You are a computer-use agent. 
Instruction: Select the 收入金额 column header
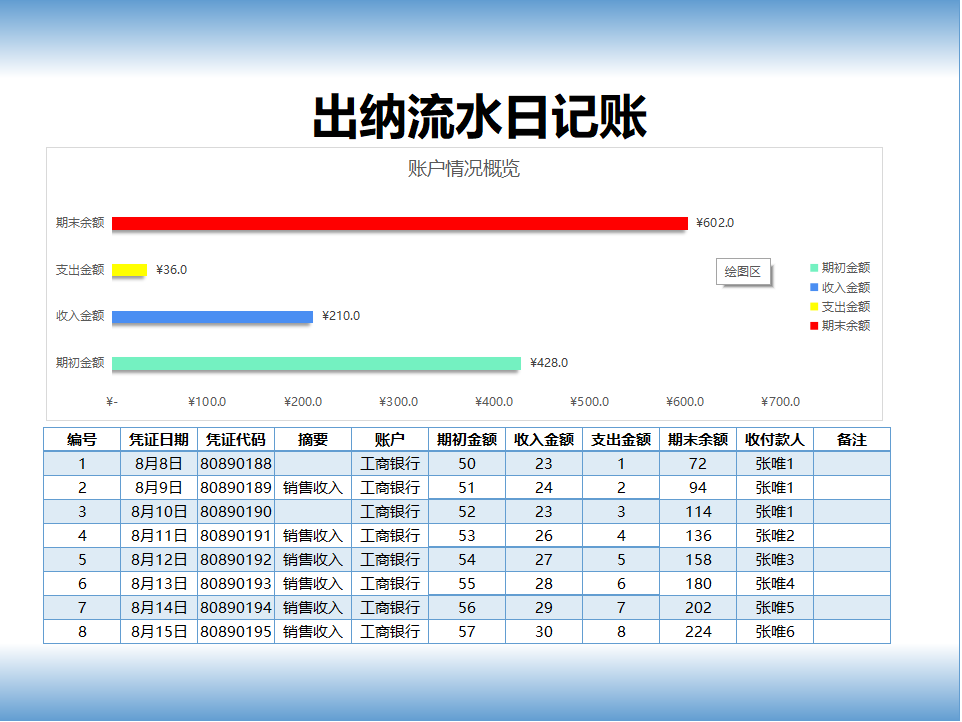pyautogui.click(x=544, y=440)
